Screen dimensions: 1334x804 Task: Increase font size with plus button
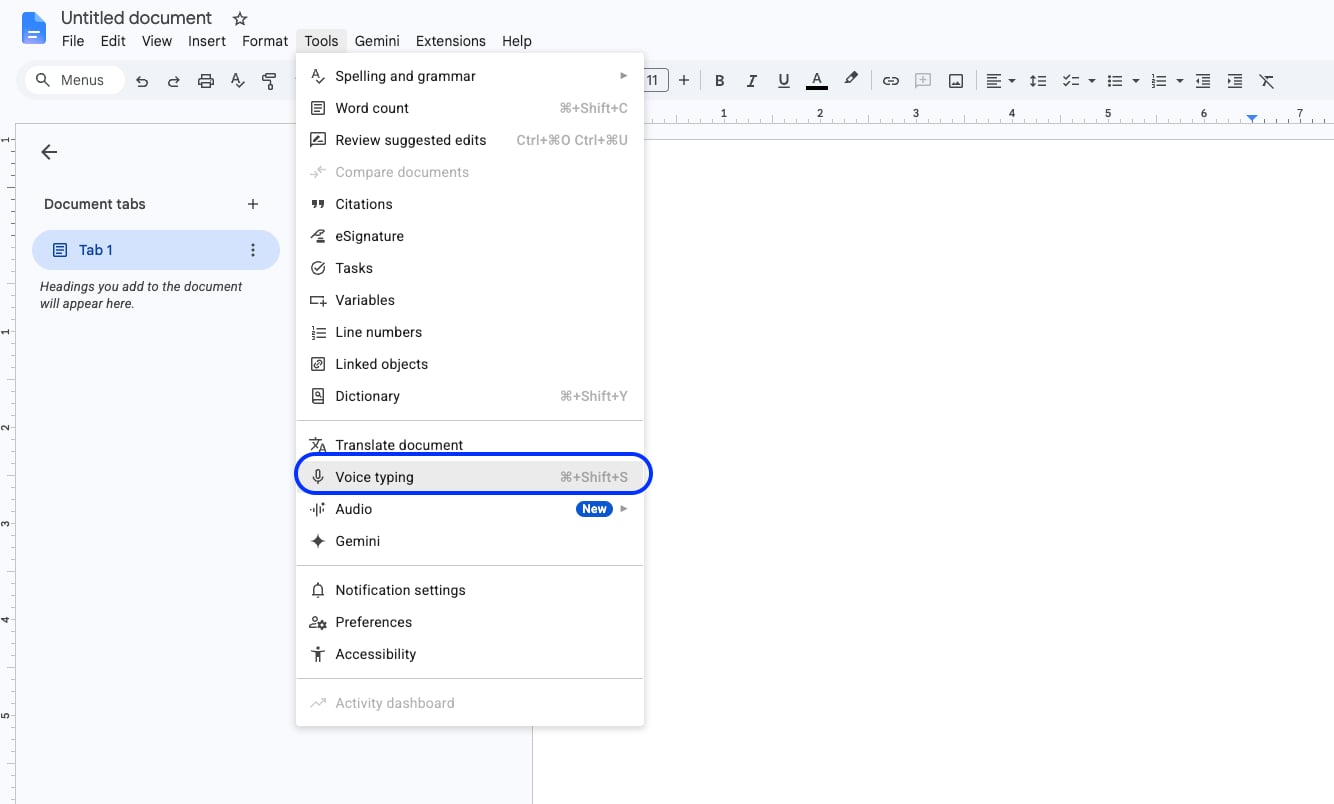point(684,80)
